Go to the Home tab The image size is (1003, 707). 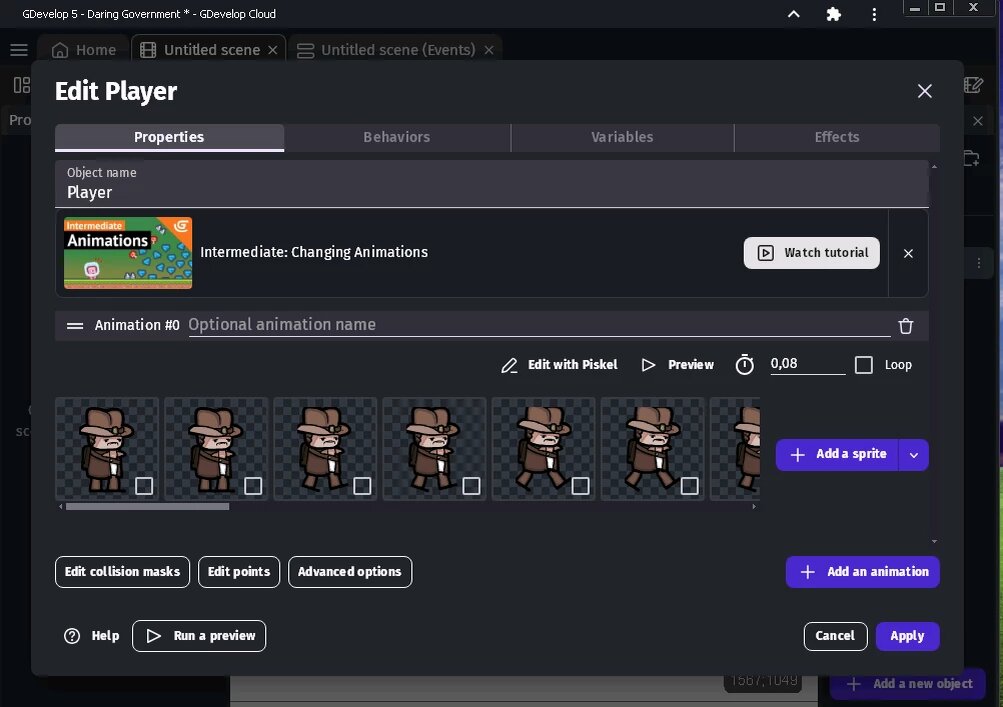(83, 50)
